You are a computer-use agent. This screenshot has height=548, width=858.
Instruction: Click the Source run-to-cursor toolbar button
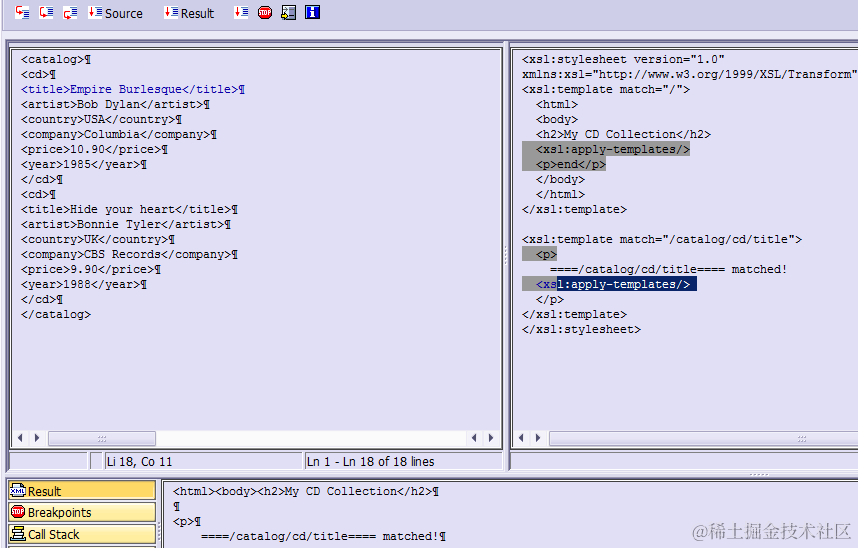[x=115, y=13]
